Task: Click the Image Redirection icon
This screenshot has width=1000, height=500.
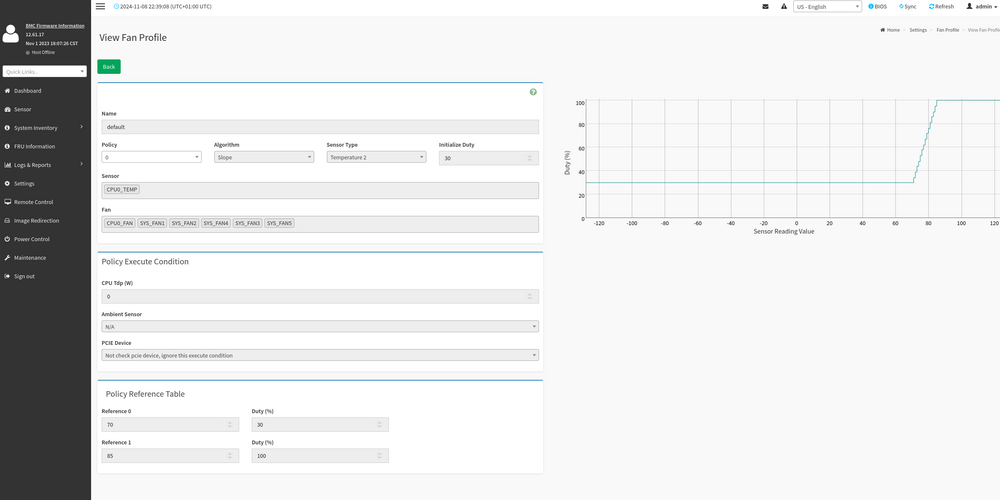Action: 7,220
